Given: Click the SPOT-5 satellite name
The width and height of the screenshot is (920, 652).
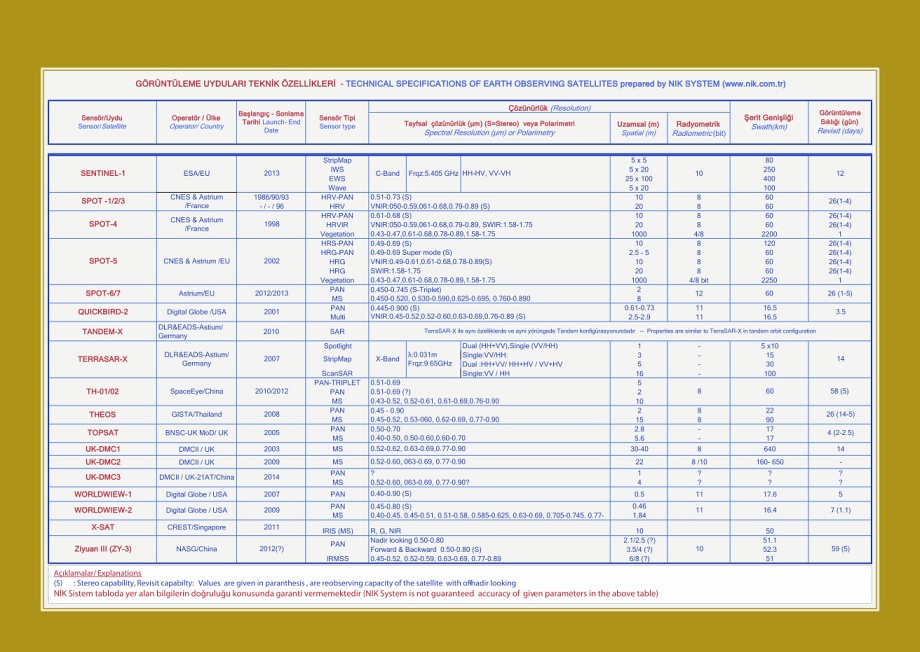Looking at the screenshot, I should click(x=103, y=261).
